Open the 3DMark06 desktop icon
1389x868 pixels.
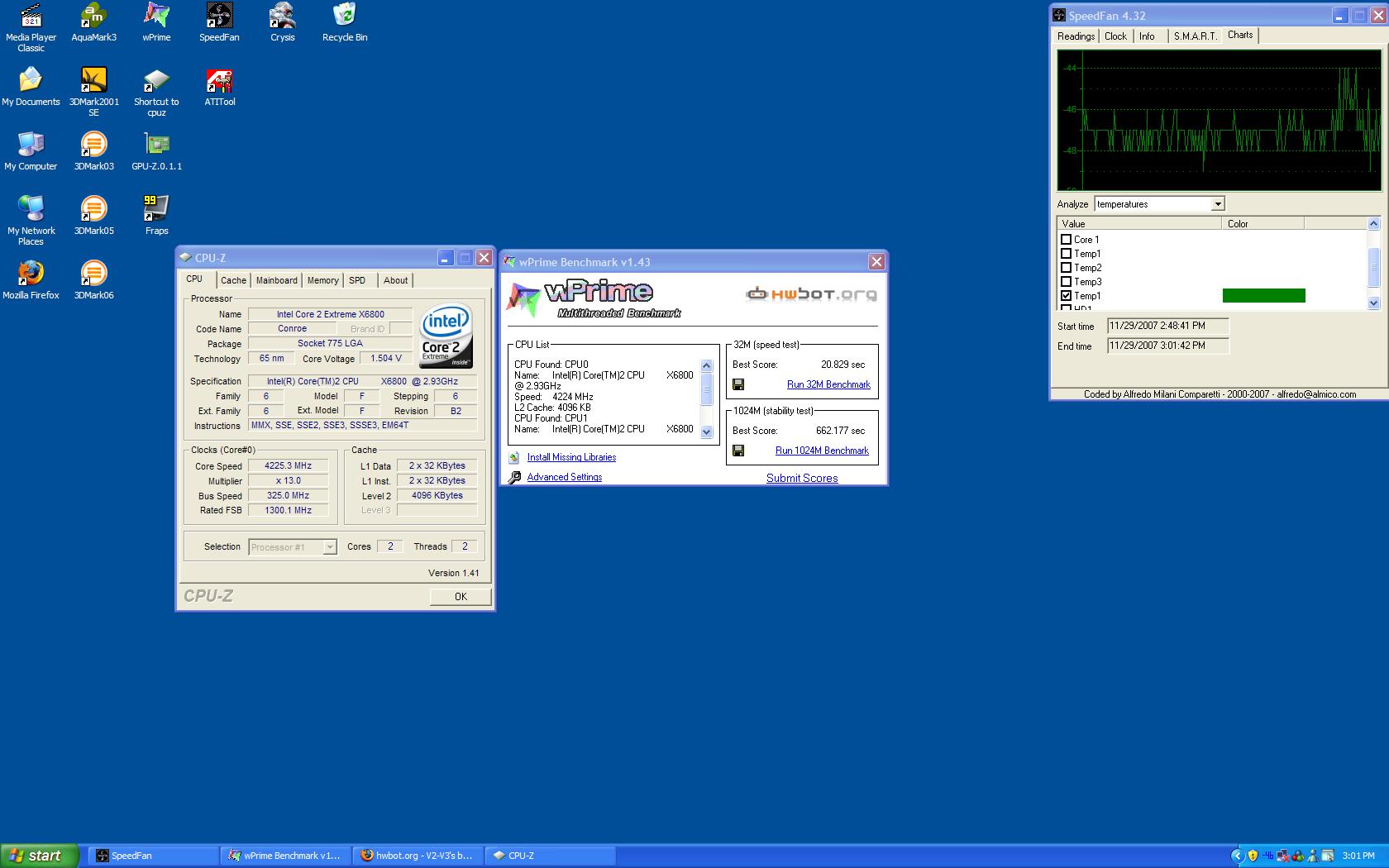(93, 280)
